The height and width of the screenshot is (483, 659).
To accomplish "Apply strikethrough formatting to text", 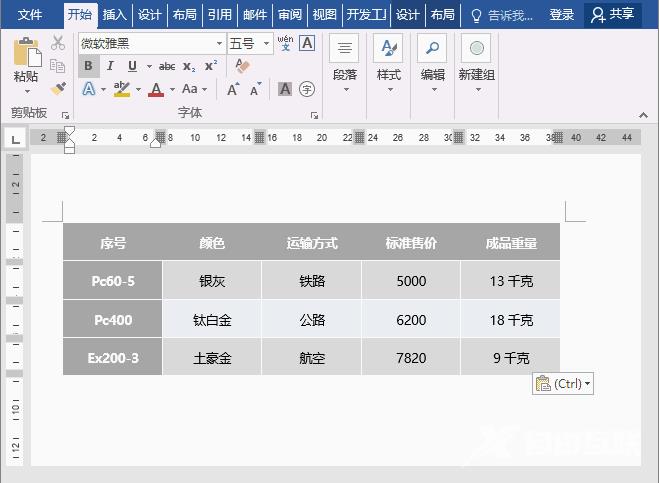I will coord(166,66).
